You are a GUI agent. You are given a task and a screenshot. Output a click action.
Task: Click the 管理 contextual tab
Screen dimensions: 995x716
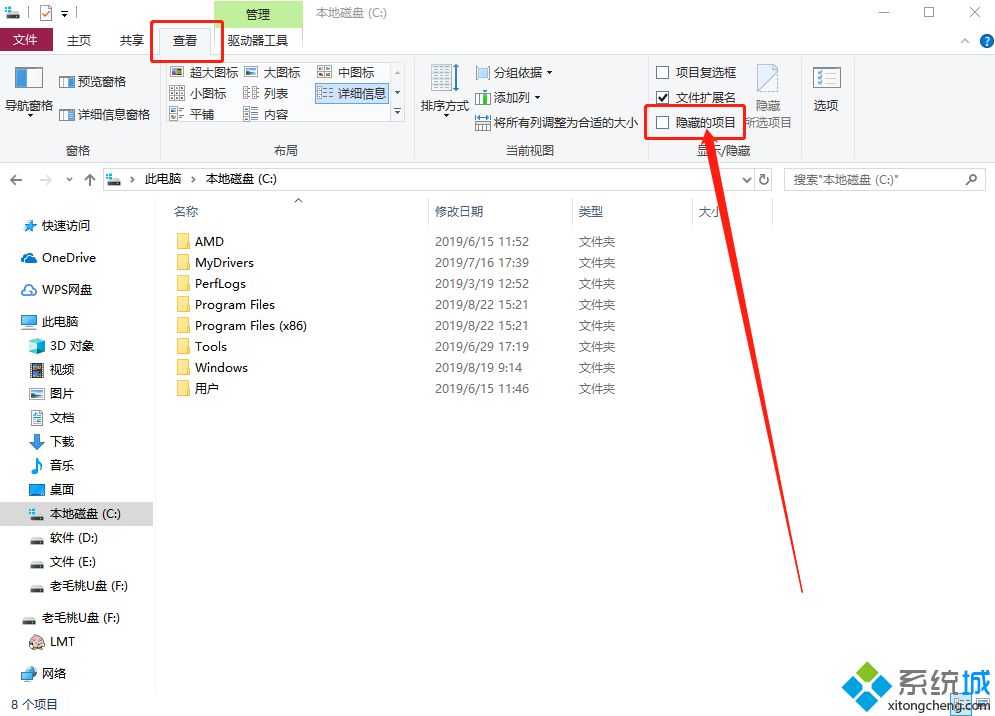point(258,14)
